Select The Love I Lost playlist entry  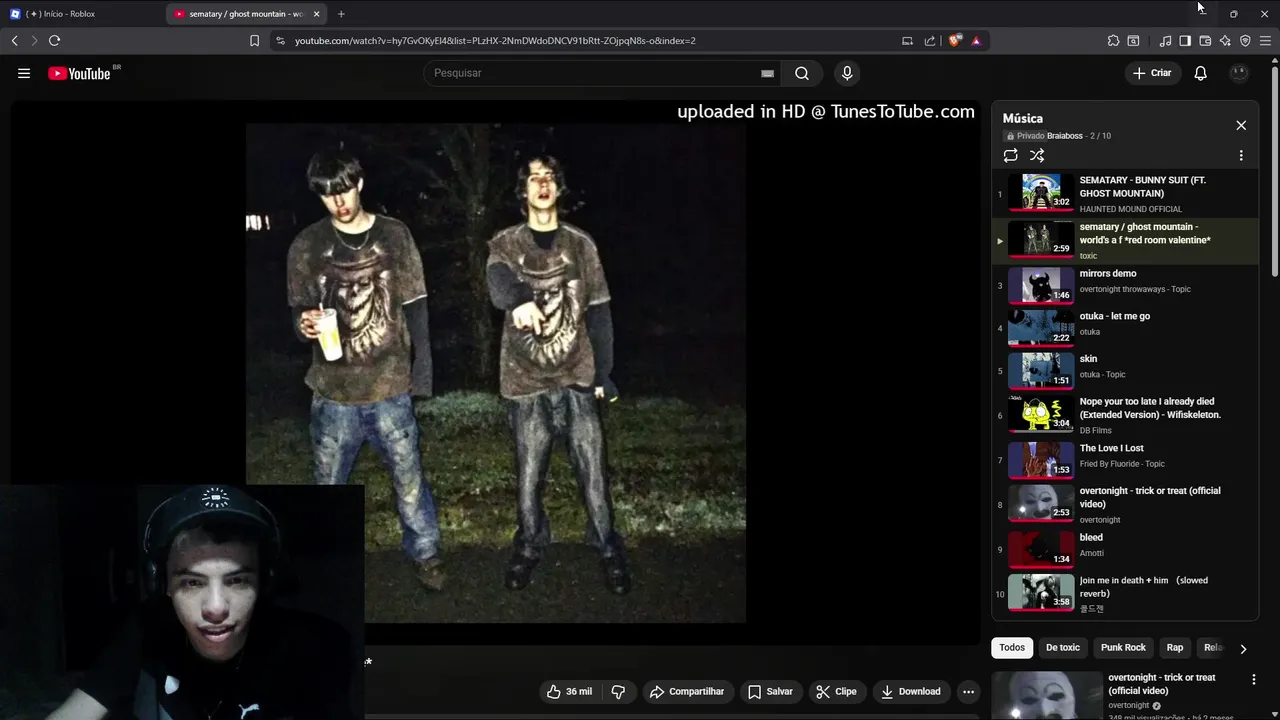click(x=1125, y=459)
